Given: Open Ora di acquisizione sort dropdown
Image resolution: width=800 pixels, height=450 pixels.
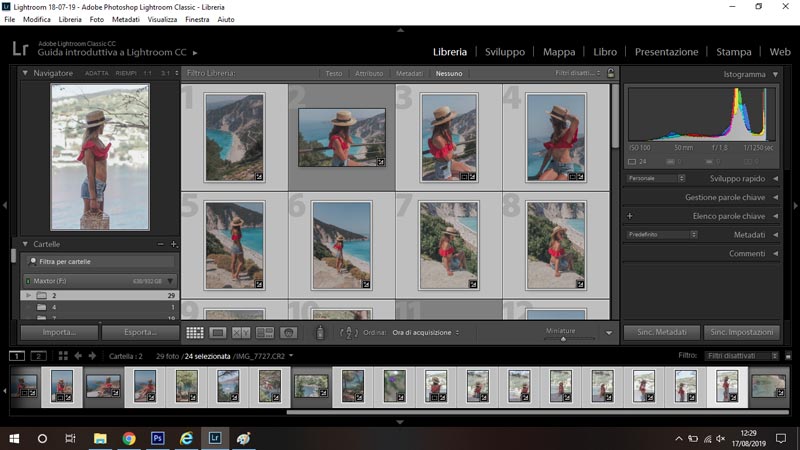Looking at the screenshot, I should 426,333.
